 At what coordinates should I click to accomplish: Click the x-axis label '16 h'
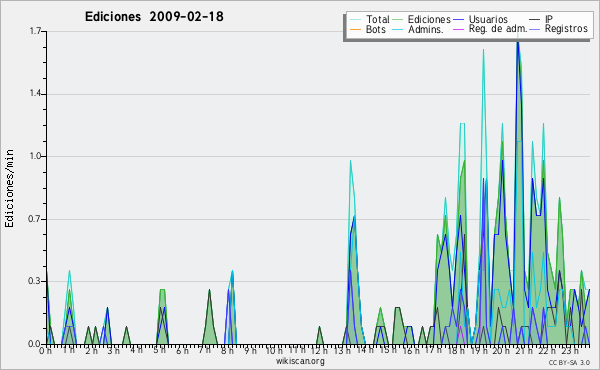coord(411,351)
